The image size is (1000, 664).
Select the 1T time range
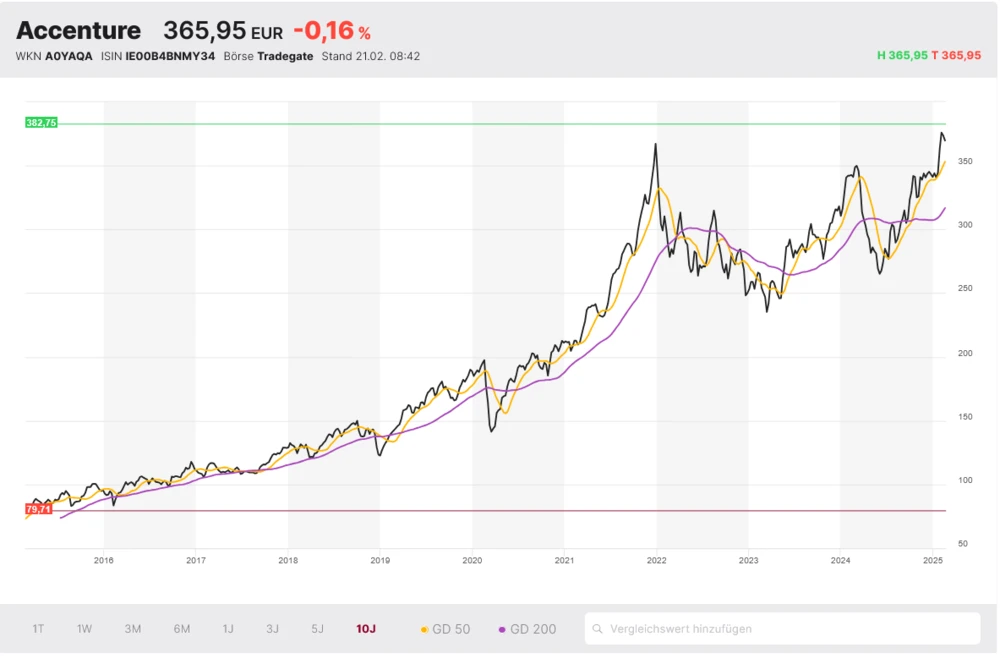(38, 629)
